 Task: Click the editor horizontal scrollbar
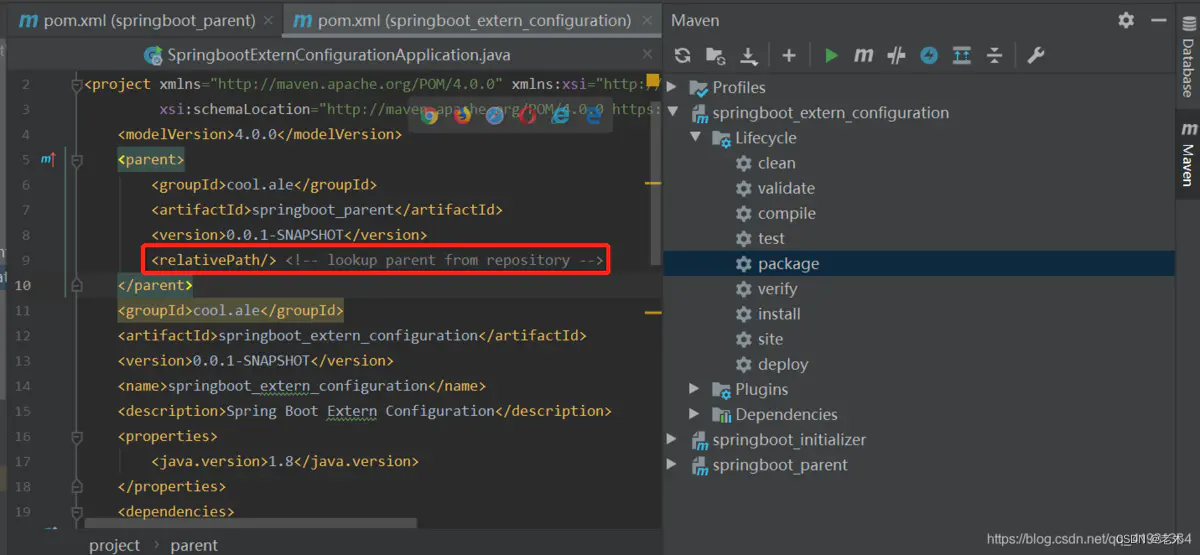pos(250,523)
